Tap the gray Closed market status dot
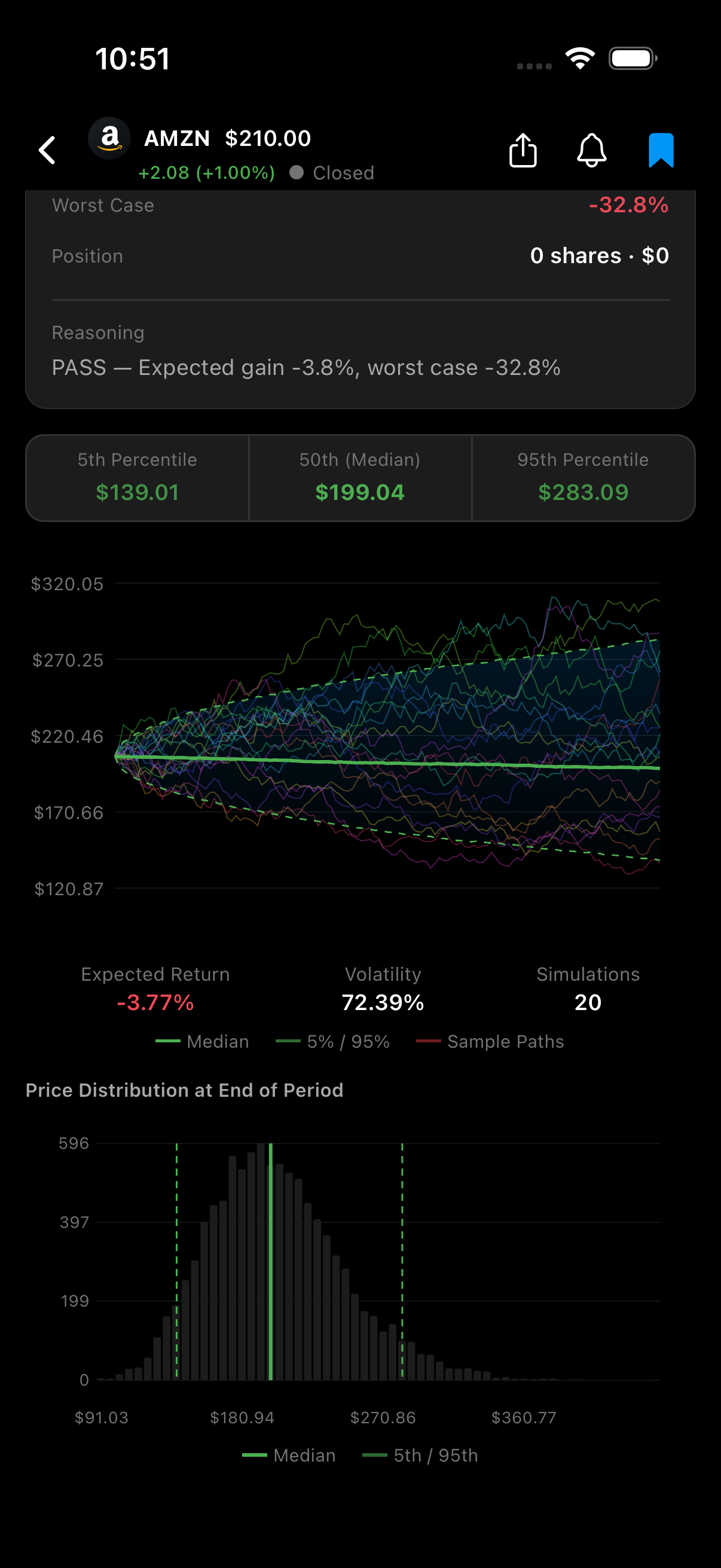 pos(297,173)
